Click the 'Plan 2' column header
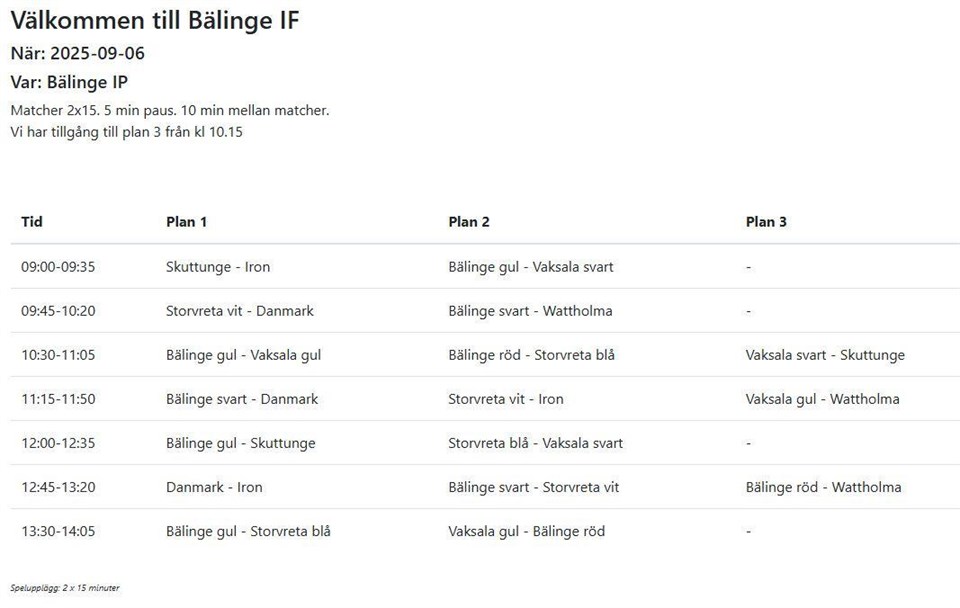 coord(469,222)
